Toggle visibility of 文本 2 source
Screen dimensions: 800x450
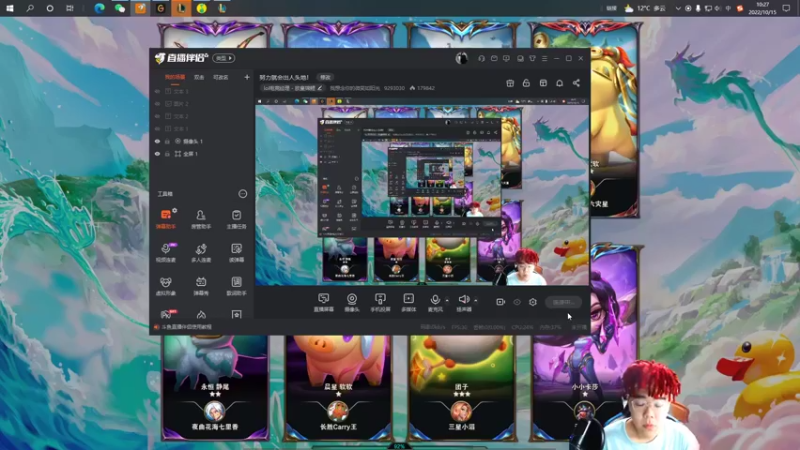[157, 116]
